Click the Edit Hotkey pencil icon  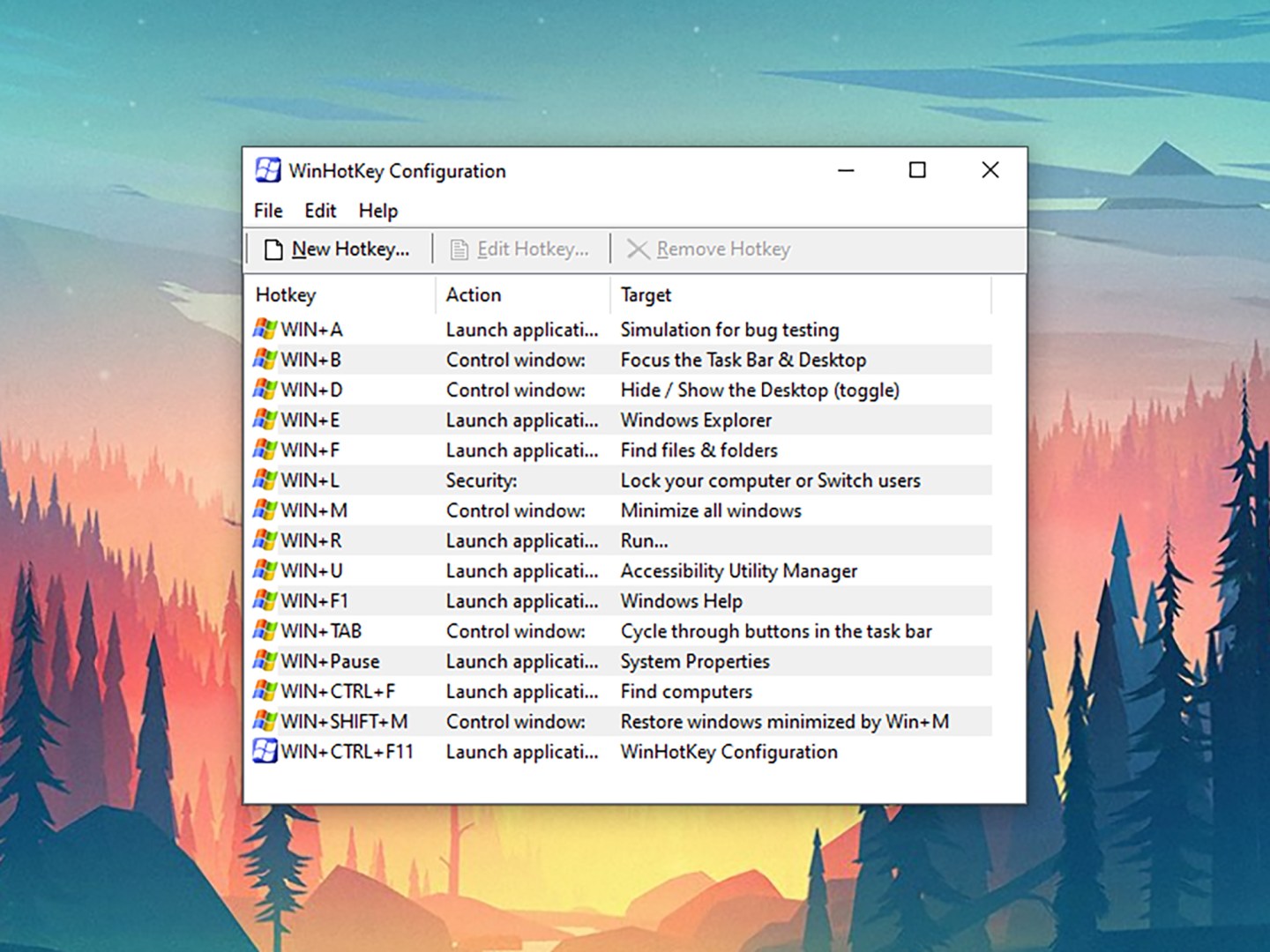coord(459,249)
